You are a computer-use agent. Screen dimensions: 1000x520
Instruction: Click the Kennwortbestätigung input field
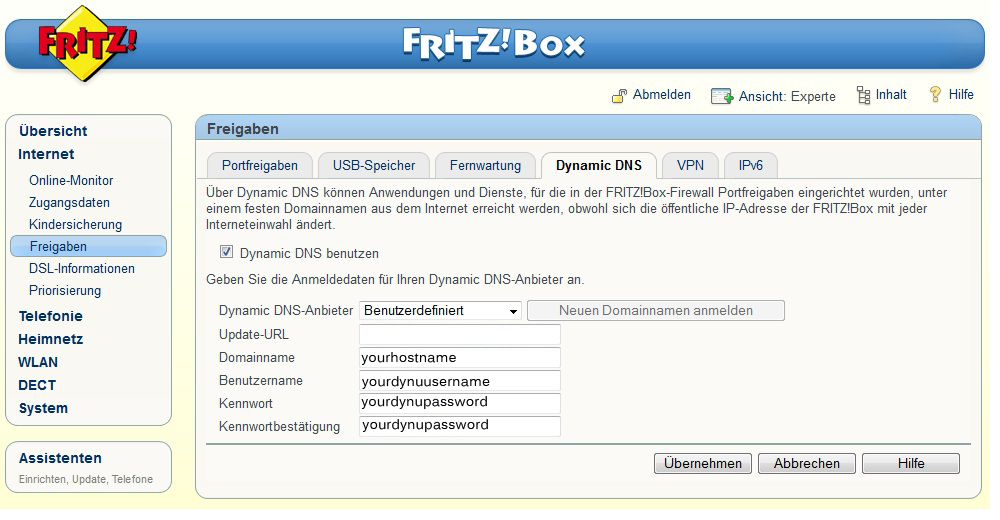coord(460,426)
